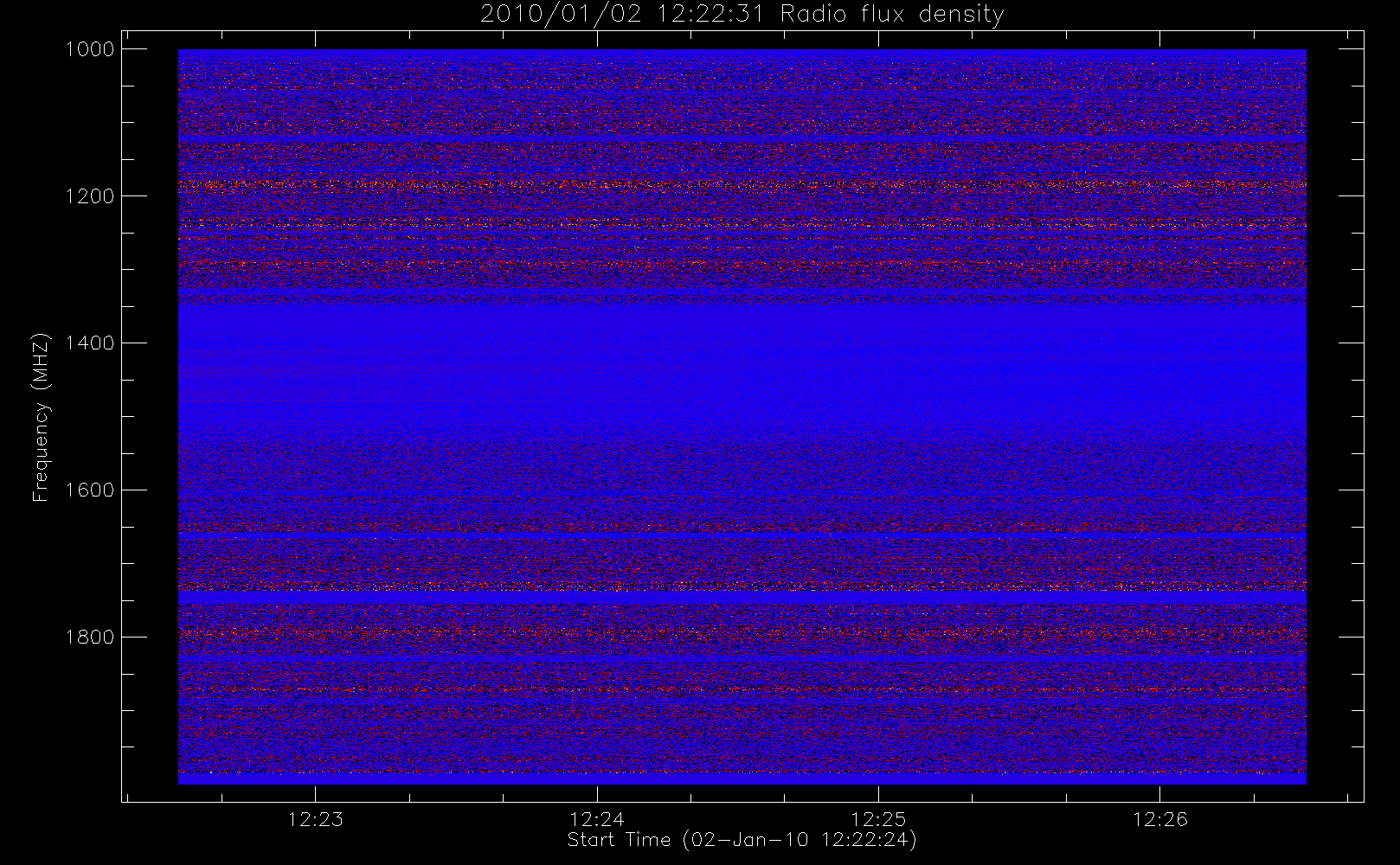
Task: Click the plot title '2010/01/02 12:22:31 Radio flux density'
Action: pyautogui.click(x=742, y=15)
